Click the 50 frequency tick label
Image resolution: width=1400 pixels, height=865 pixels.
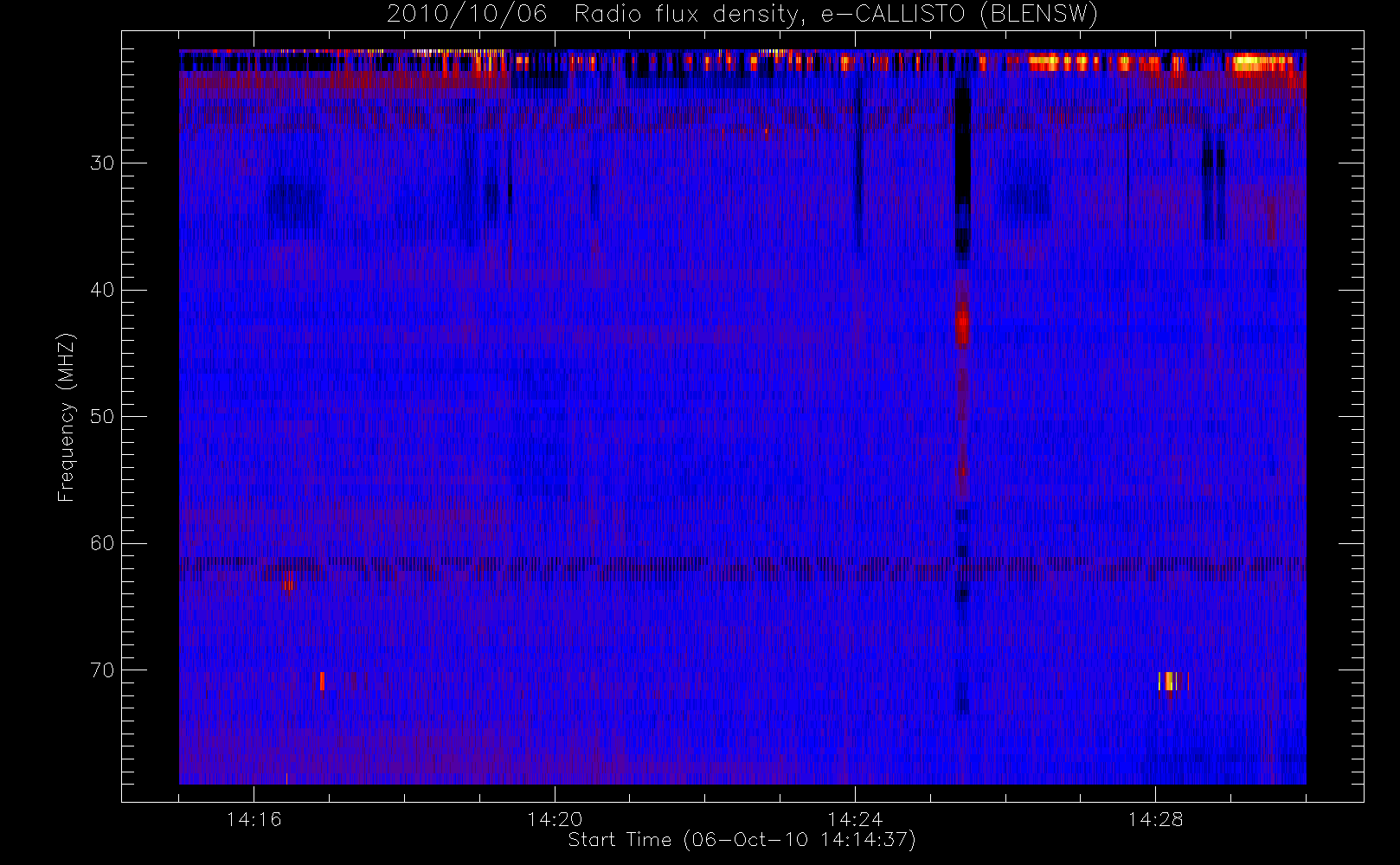(x=102, y=416)
